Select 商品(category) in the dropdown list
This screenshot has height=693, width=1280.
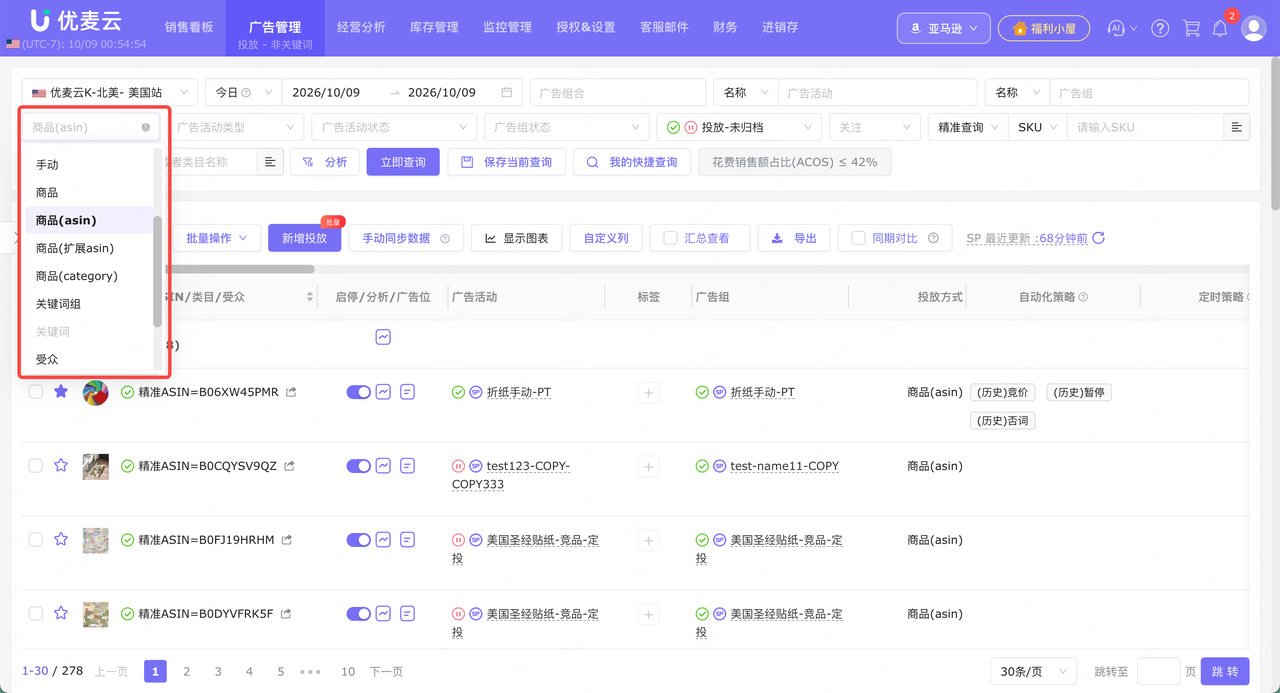click(x=89, y=276)
